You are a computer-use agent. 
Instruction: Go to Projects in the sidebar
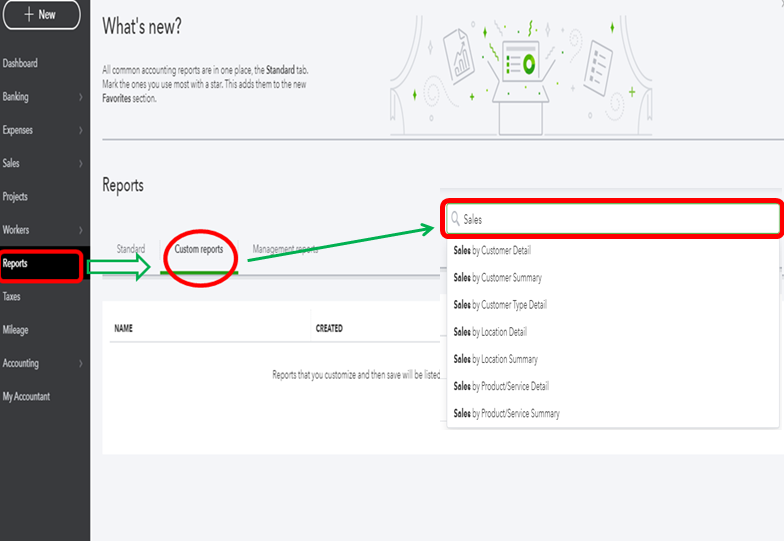[15, 197]
